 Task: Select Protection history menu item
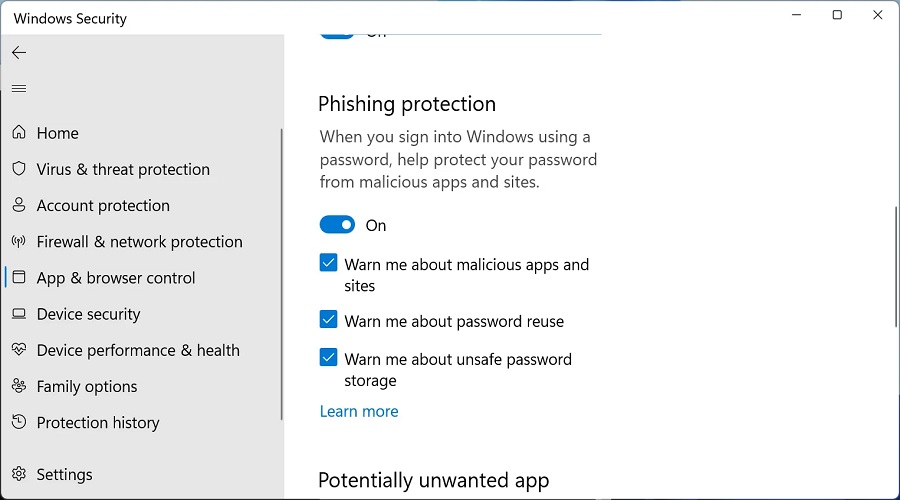pos(98,422)
